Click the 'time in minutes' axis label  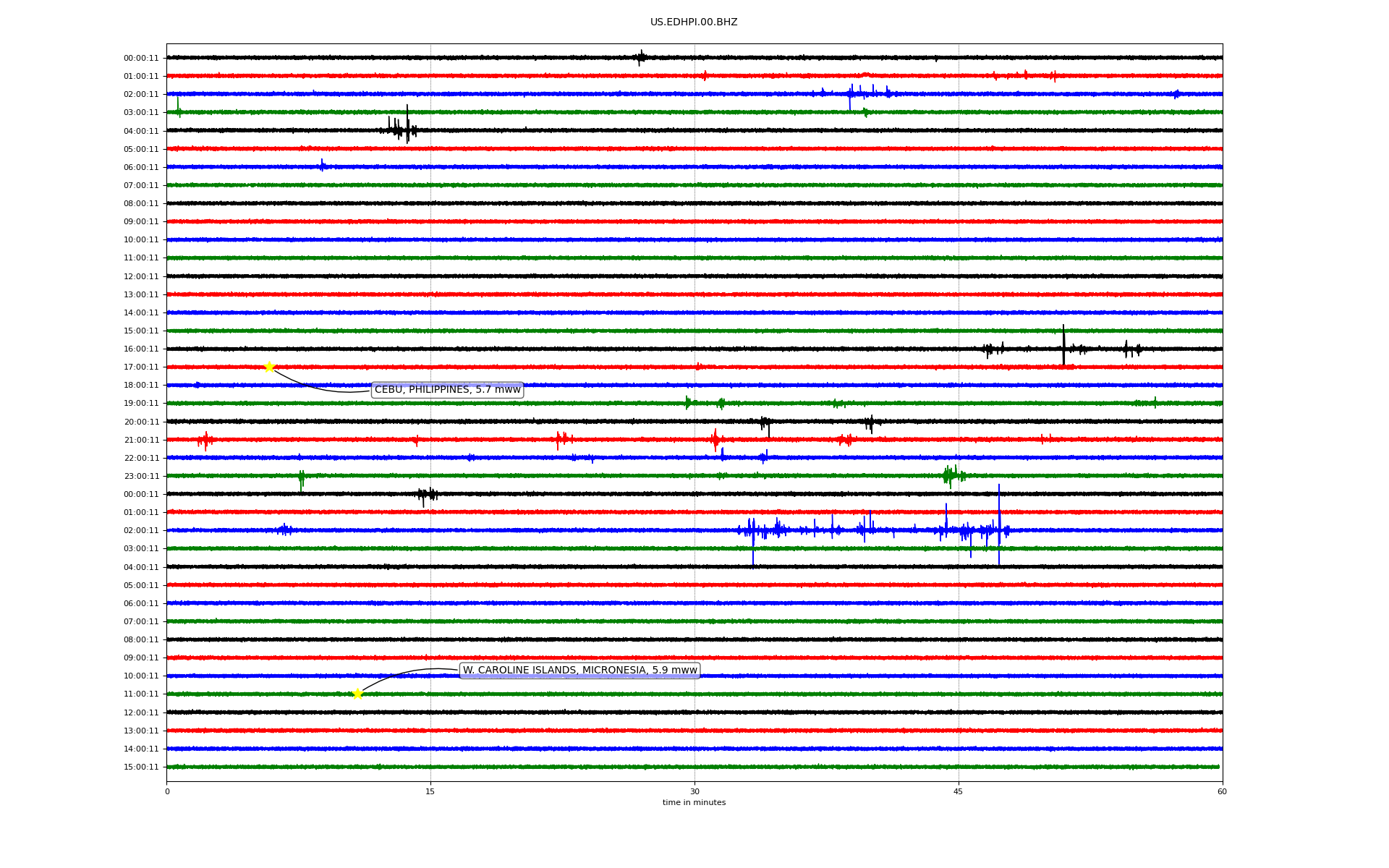coord(693,802)
